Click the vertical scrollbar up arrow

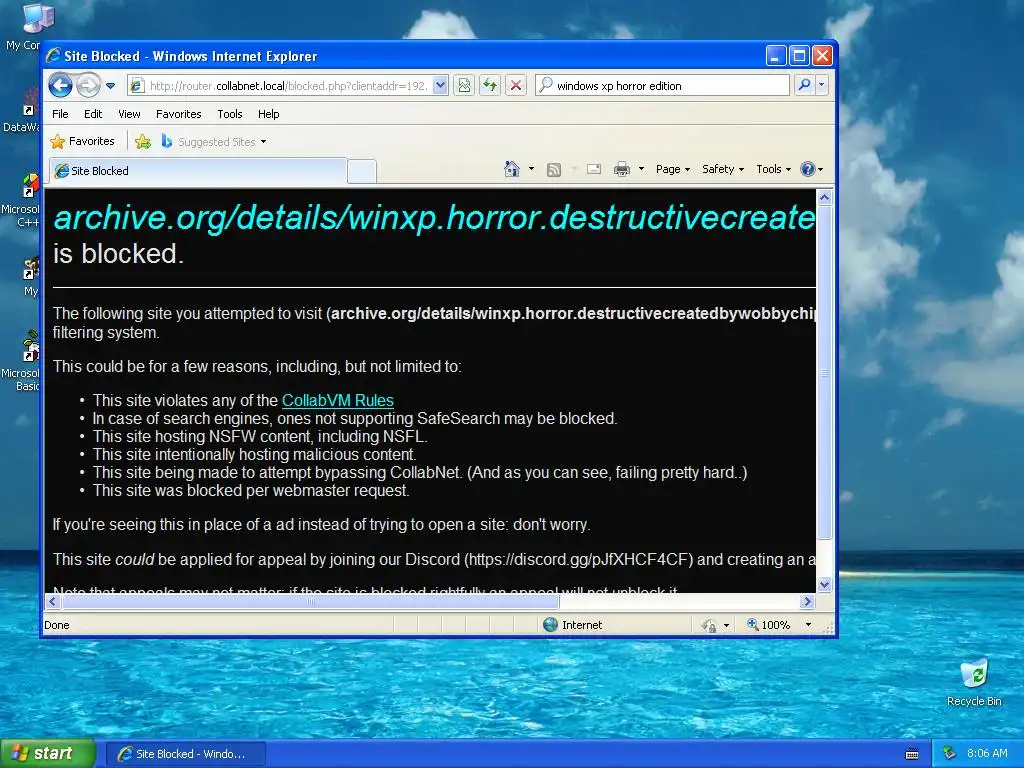coord(825,197)
